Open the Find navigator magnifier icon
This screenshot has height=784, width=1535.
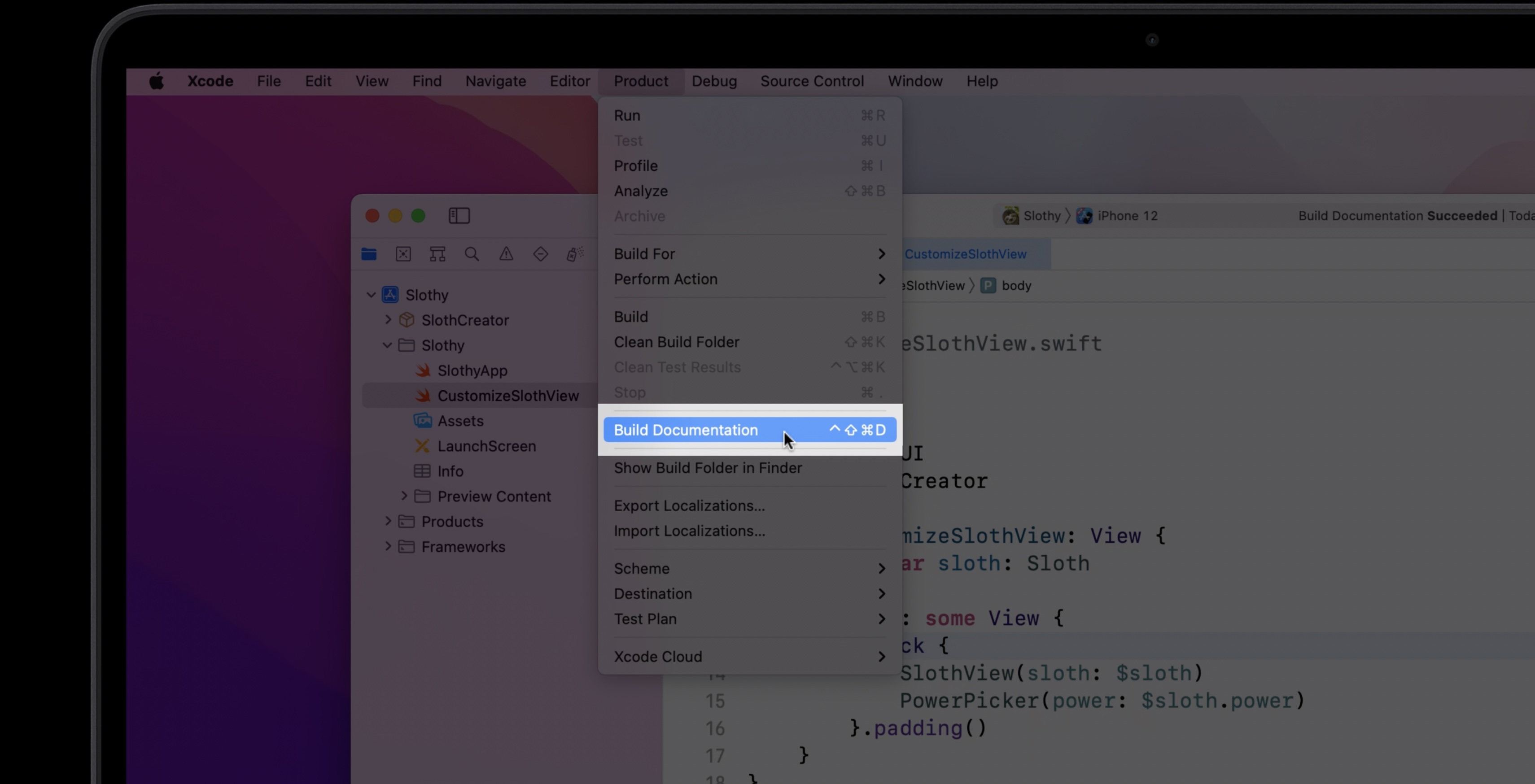(x=472, y=254)
